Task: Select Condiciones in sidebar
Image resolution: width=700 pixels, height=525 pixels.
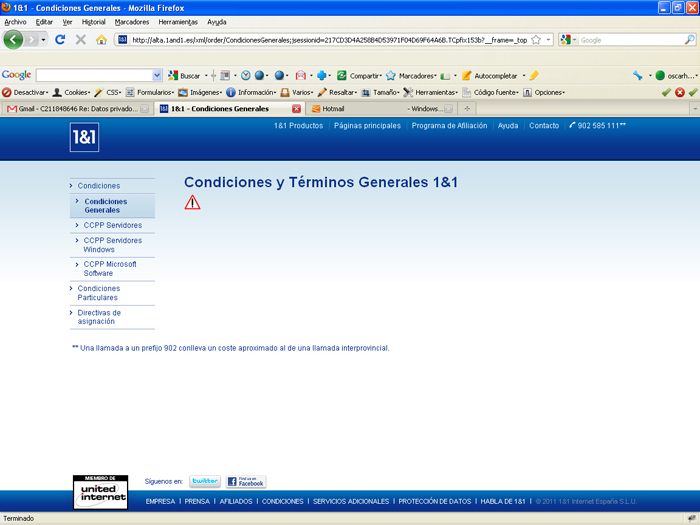Action: tap(99, 186)
